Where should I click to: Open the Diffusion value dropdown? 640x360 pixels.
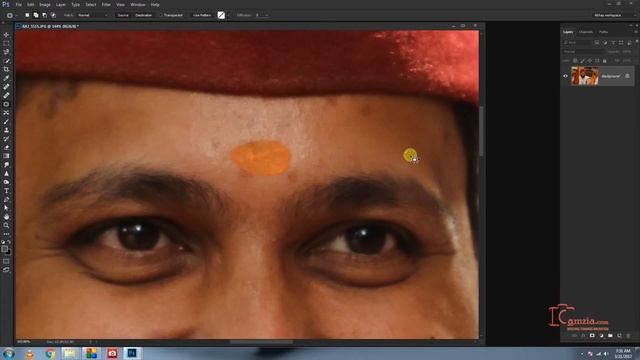(267, 15)
